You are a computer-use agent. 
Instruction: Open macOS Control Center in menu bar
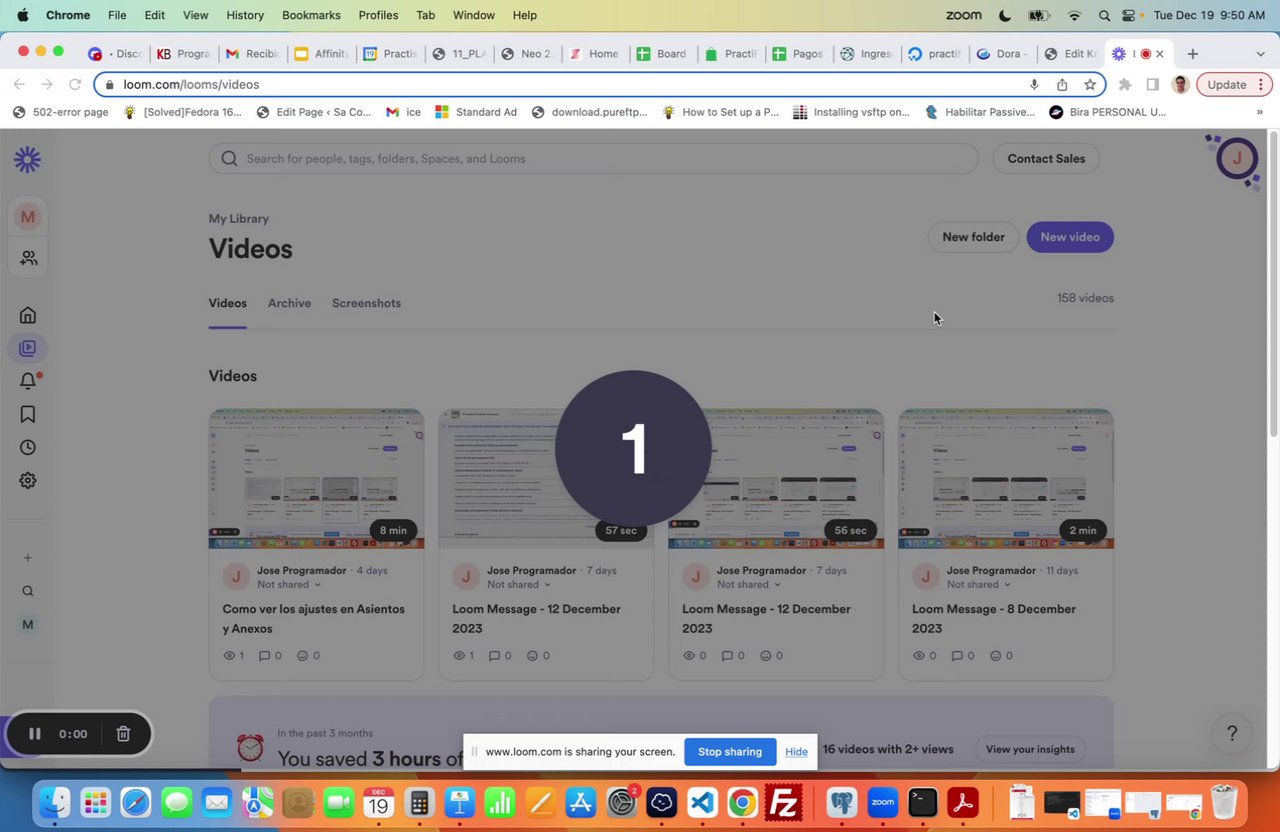(x=1128, y=15)
